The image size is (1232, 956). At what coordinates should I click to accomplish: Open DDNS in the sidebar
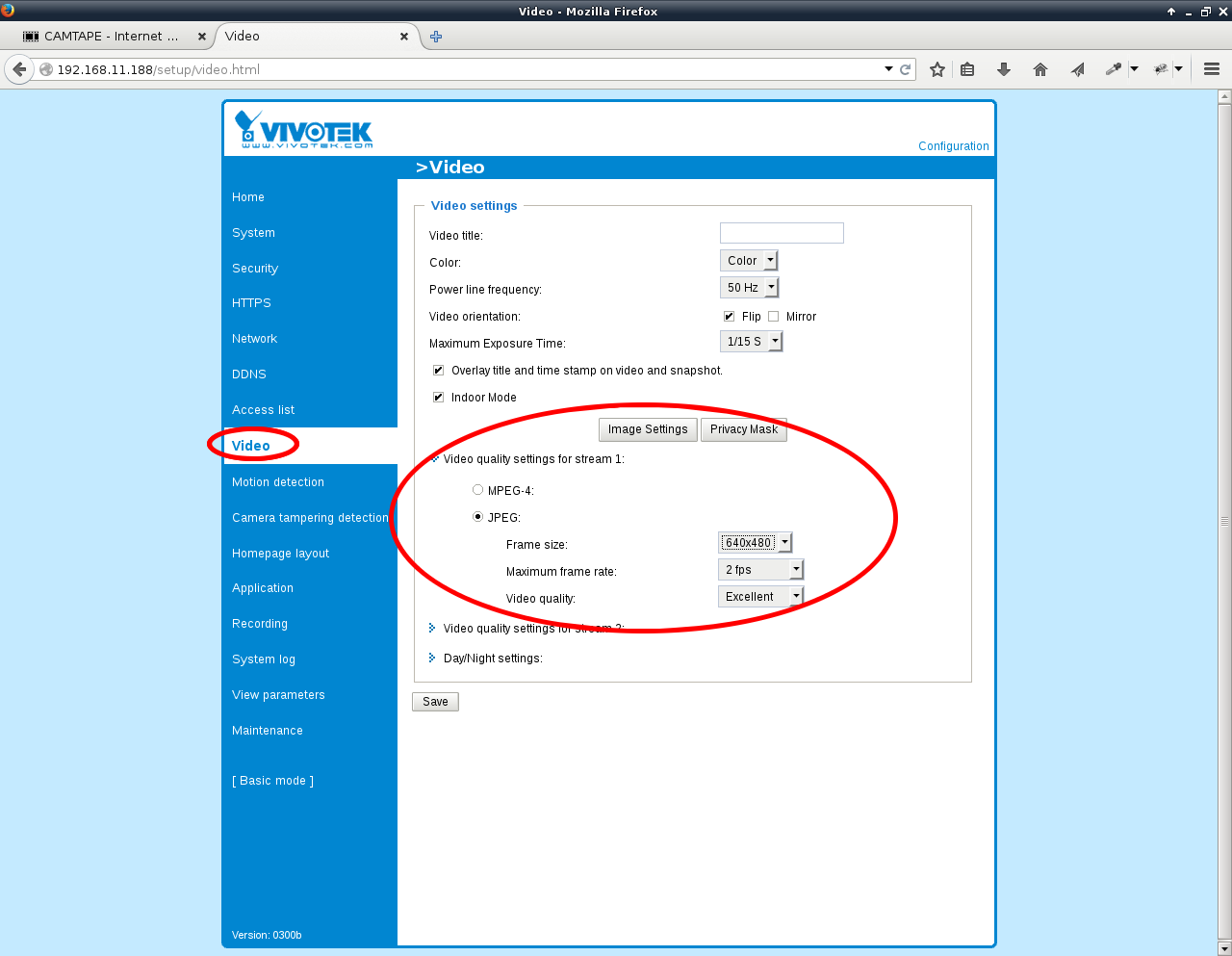[249, 375]
